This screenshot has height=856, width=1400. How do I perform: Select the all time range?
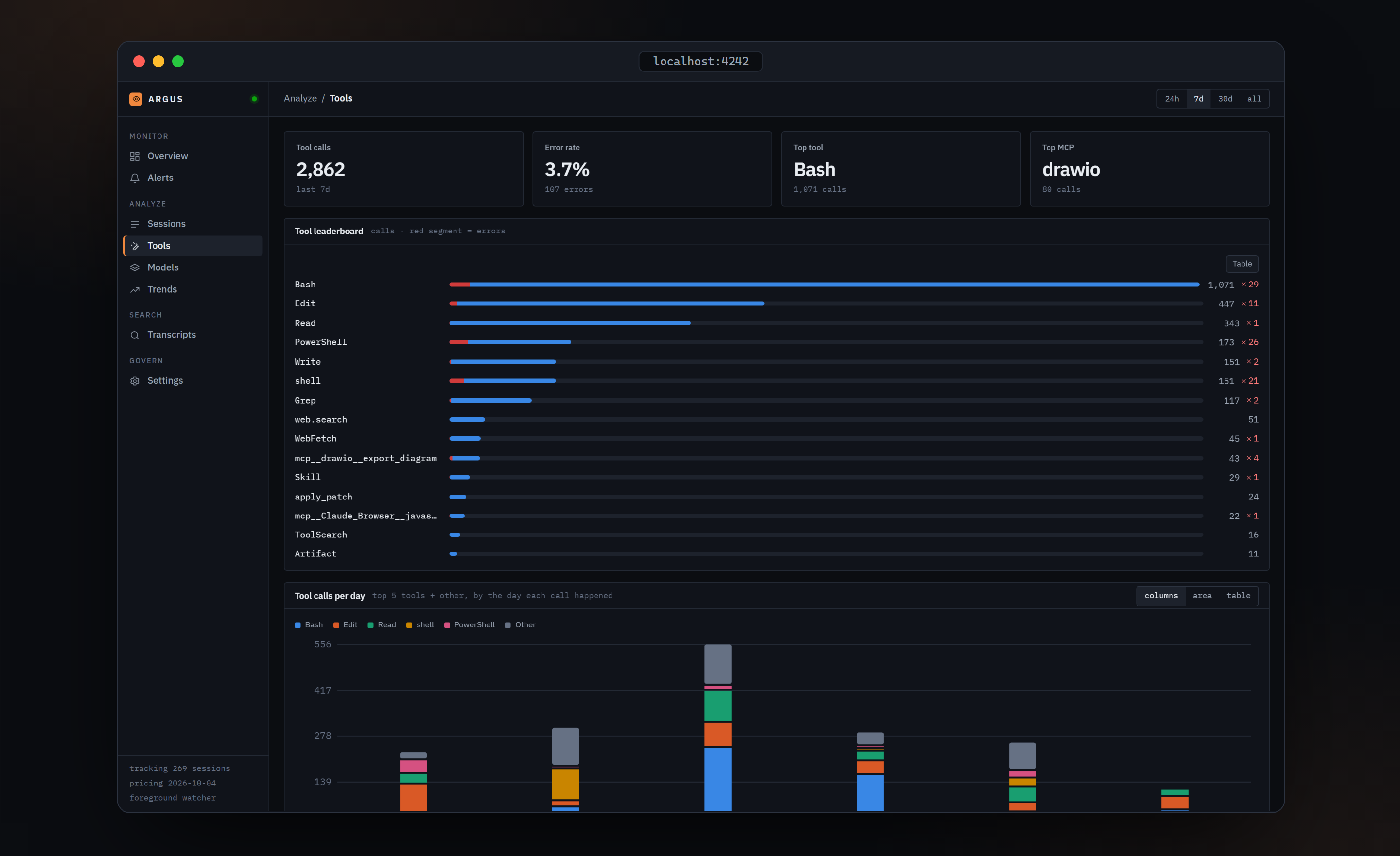click(x=1254, y=99)
